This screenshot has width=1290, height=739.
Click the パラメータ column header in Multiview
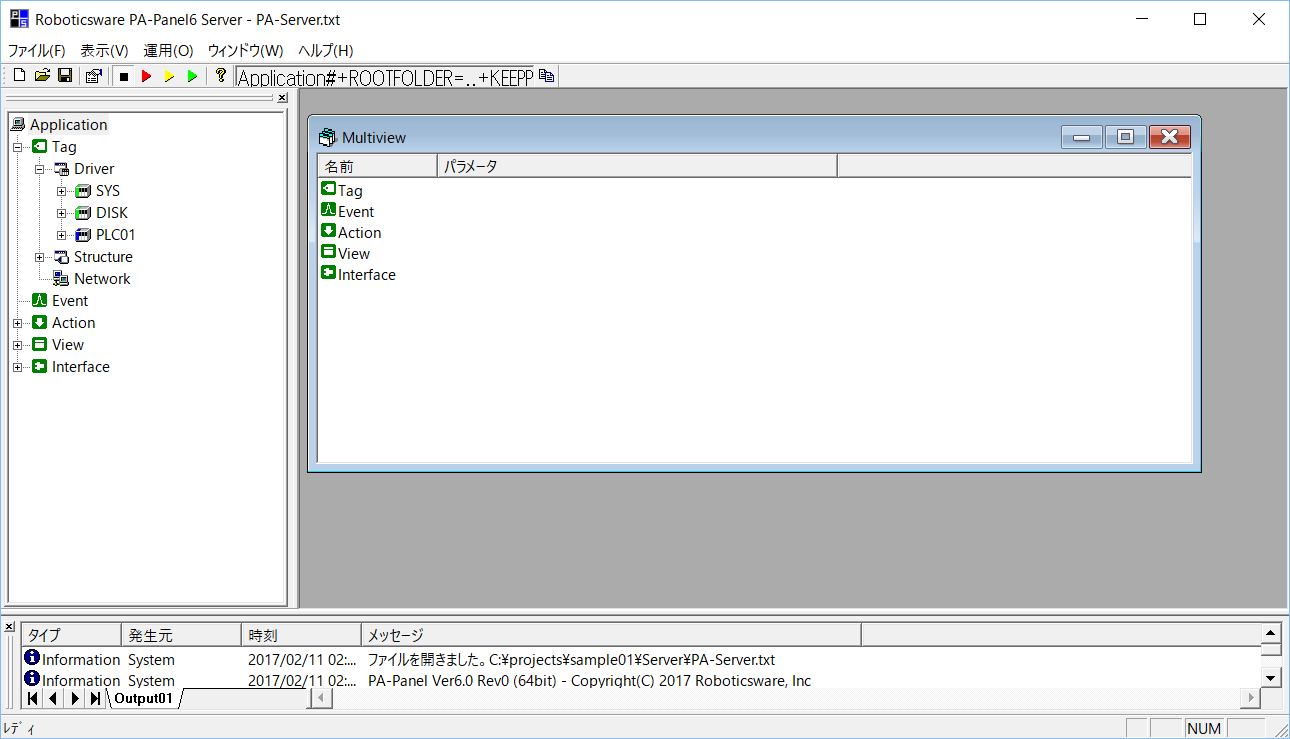(x=637, y=166)
